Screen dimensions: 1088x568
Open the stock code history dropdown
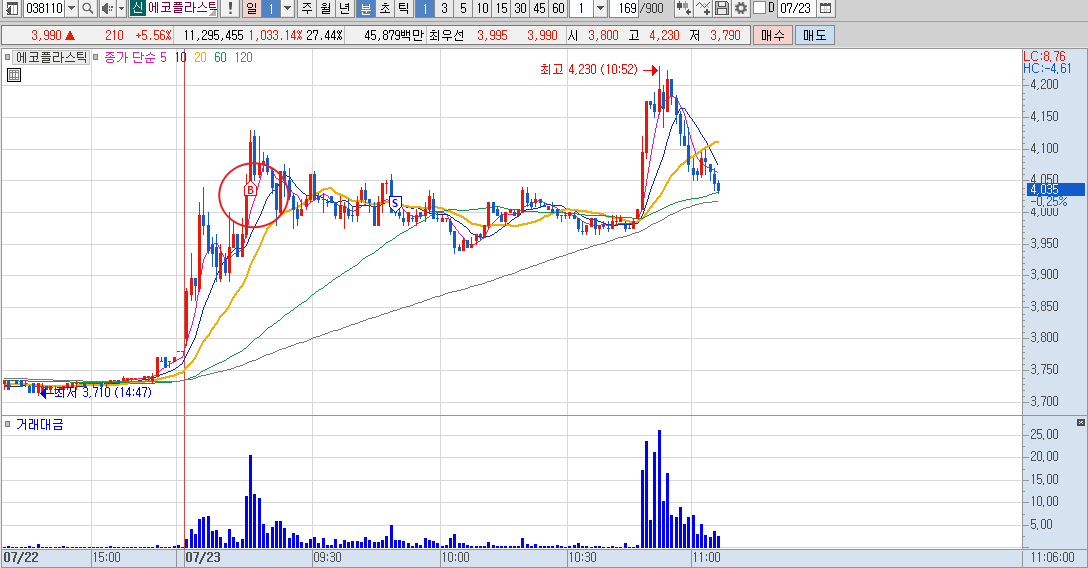tap(71, 8)
